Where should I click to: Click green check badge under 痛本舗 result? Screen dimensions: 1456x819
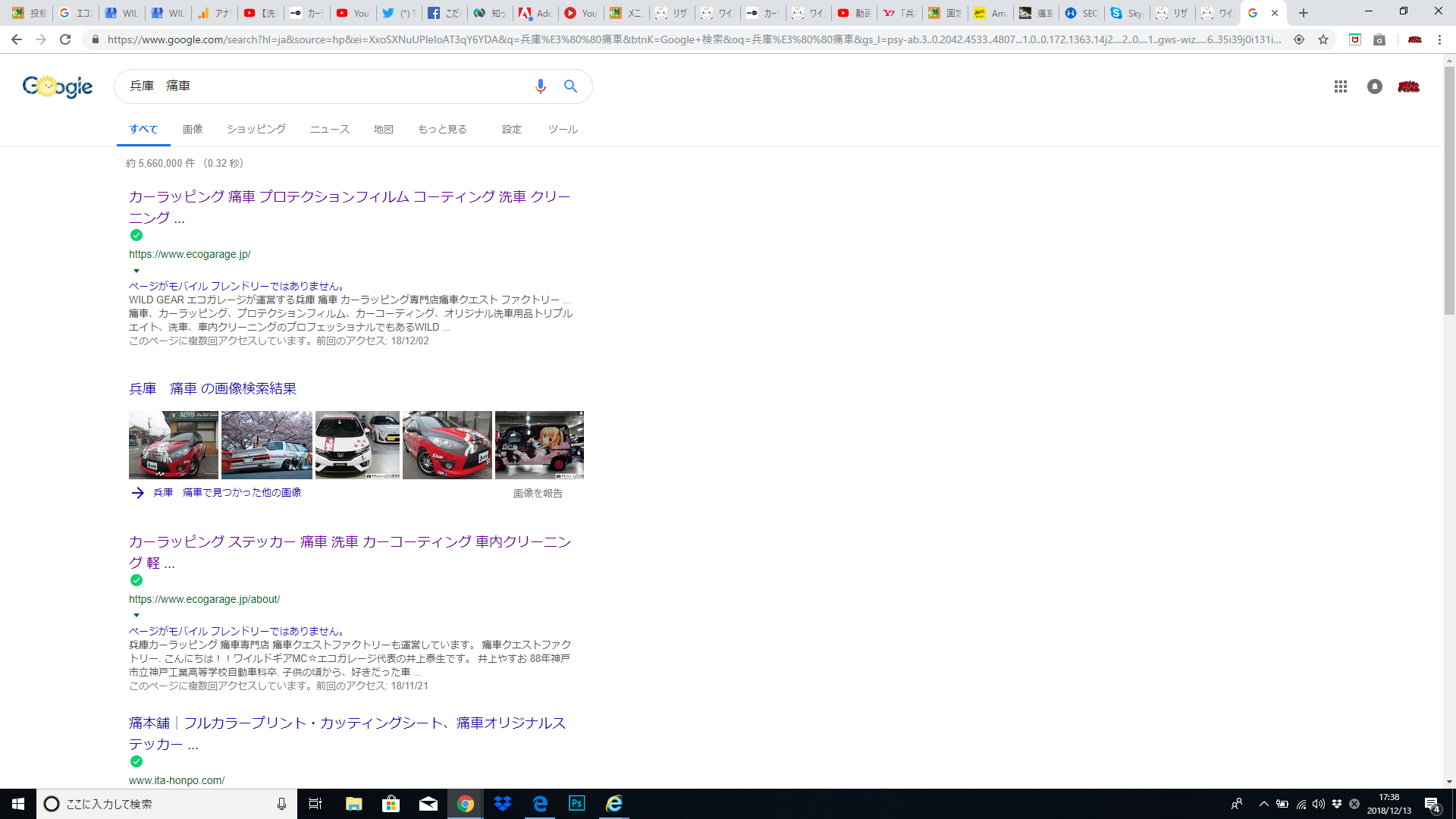[x=136, y=761]
